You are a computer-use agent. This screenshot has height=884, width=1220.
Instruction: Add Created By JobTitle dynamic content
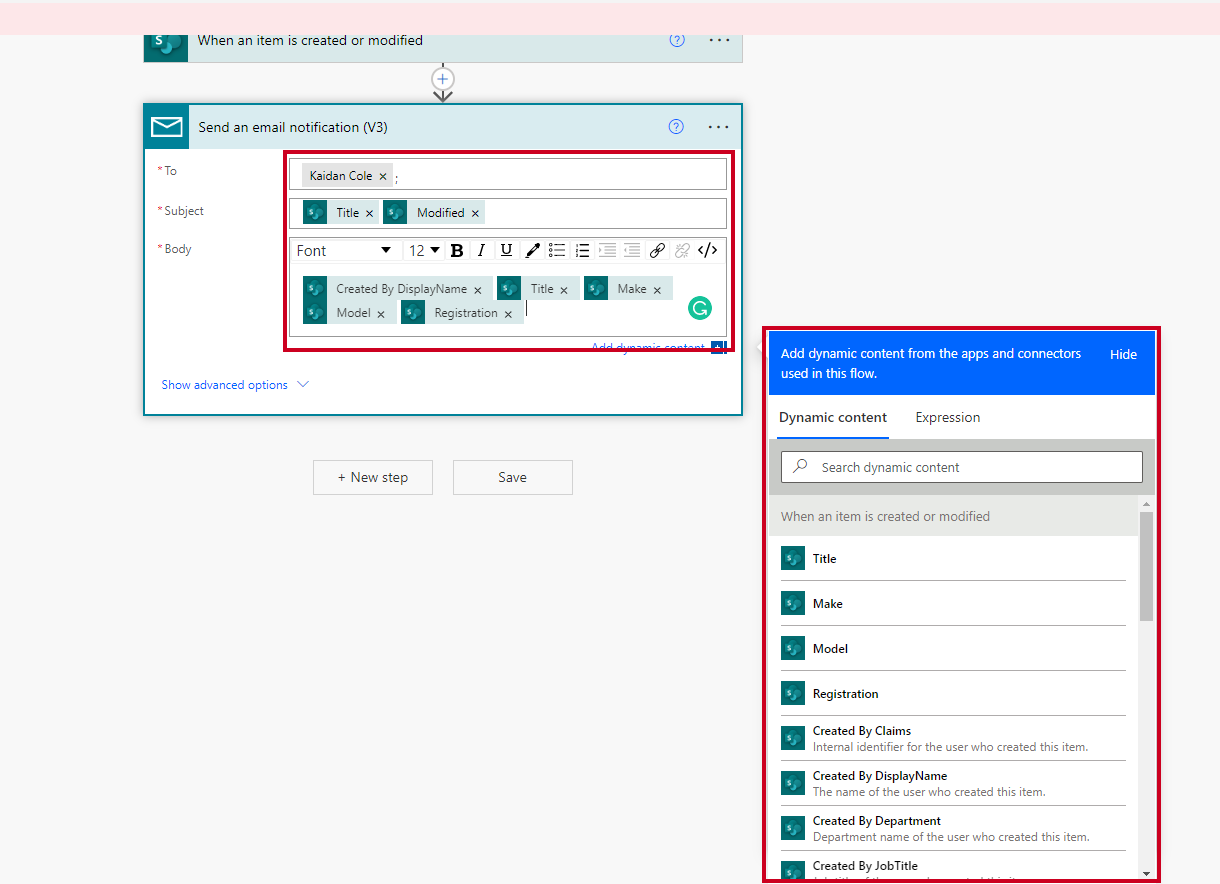click(953, 868)
